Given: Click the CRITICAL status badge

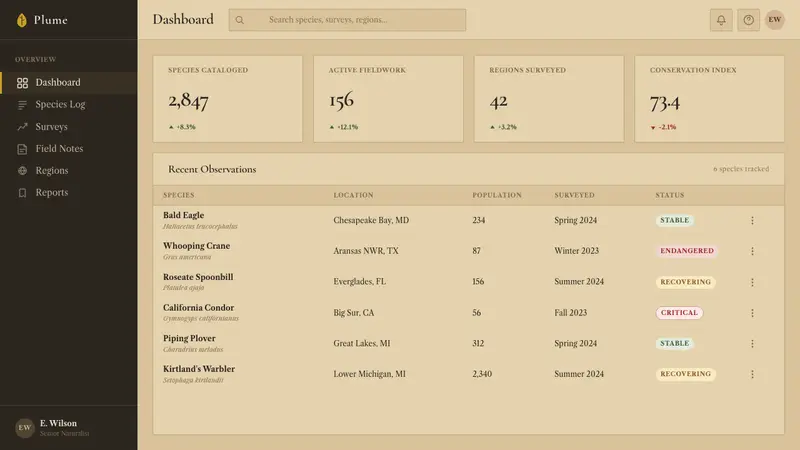Looking at the screenshot, I should (679, 313).
